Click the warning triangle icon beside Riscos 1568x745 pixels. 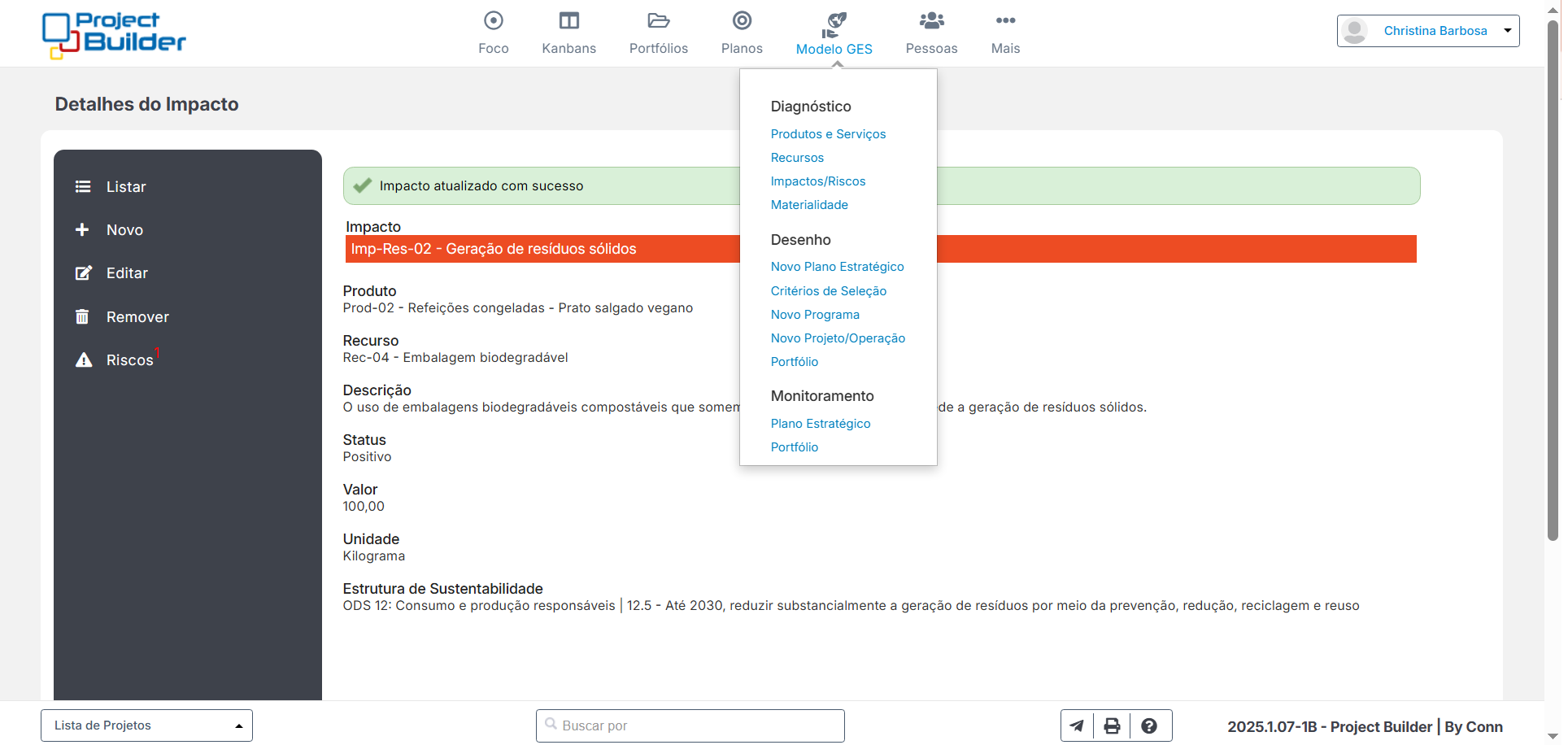click(84, 360)
